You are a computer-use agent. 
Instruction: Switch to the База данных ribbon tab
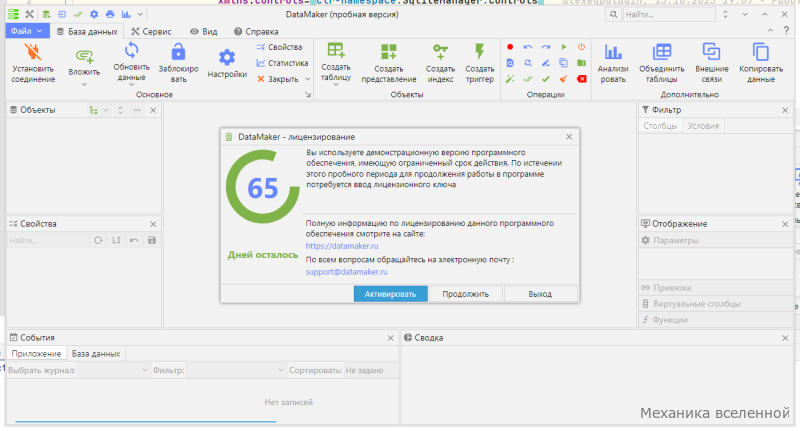(87, 32)
